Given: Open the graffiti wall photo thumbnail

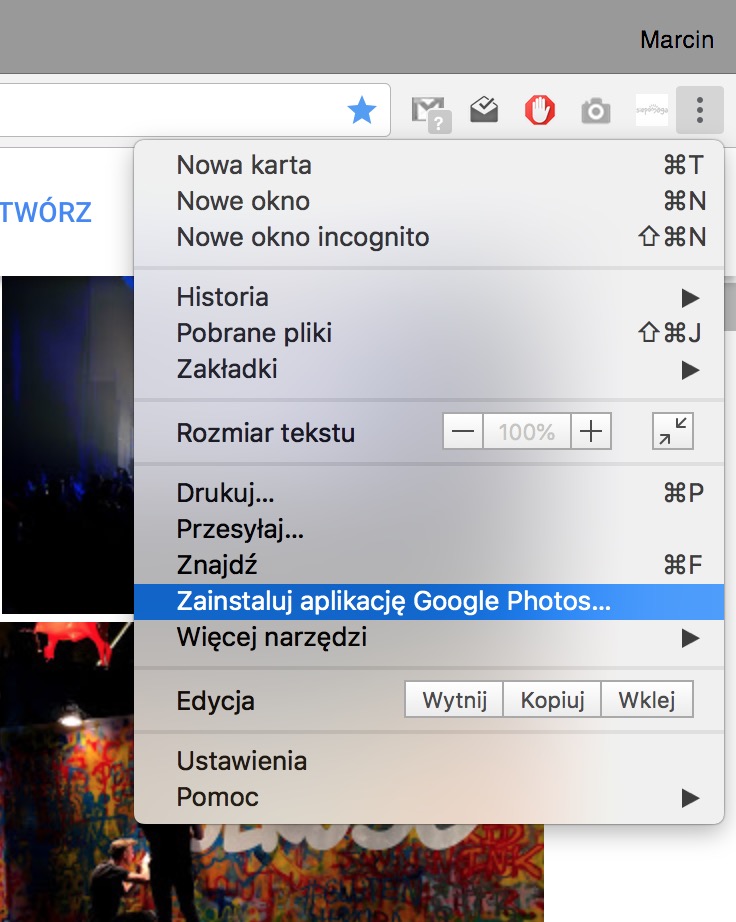Looking at the screenshot, I should (272, 873).
